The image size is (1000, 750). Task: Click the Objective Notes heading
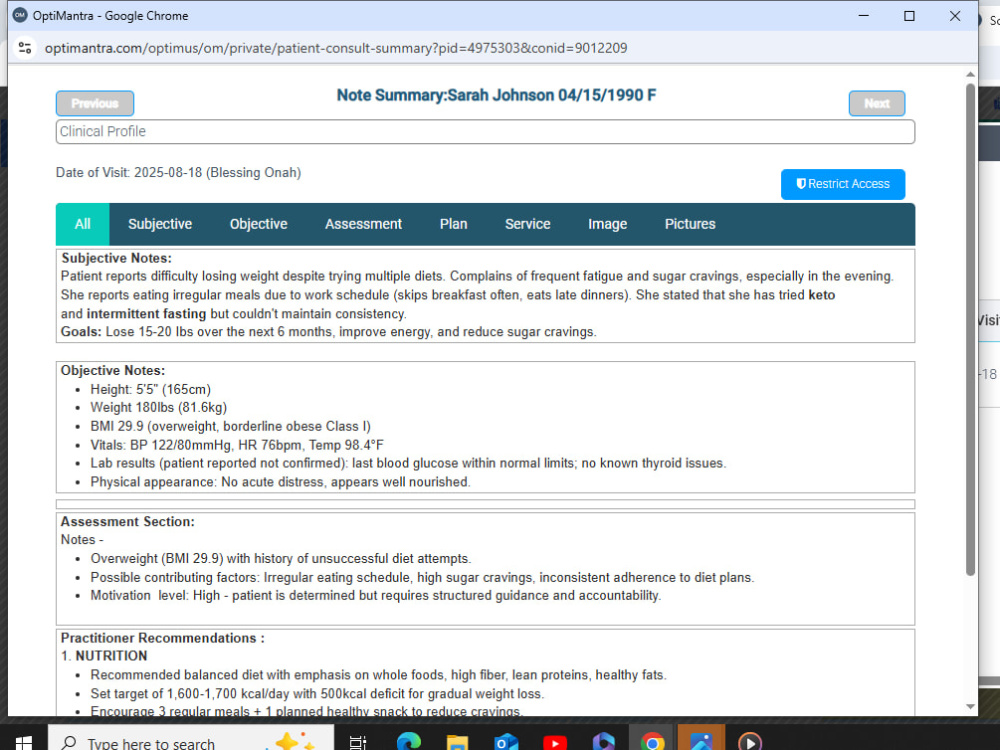point(113,371)
